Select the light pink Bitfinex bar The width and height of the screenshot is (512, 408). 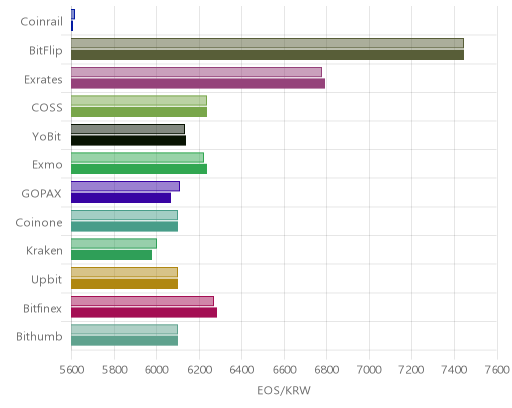click(x=142, y=301)
